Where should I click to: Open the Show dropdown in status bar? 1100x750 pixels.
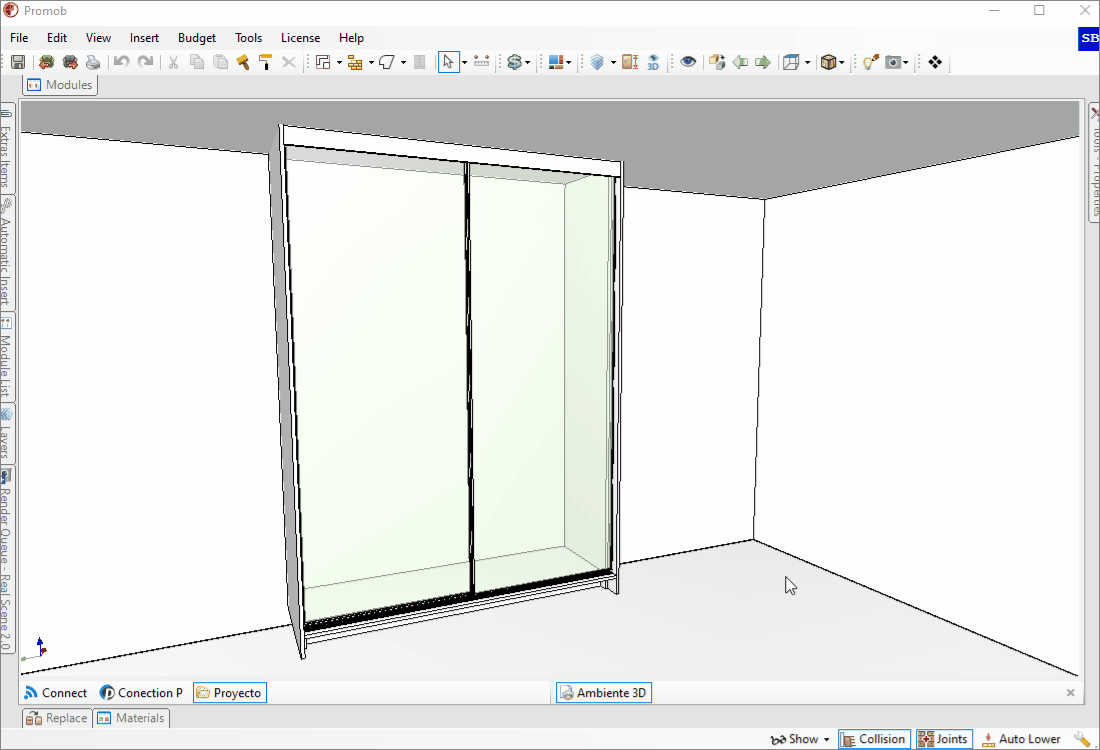(x=800, y=739)
